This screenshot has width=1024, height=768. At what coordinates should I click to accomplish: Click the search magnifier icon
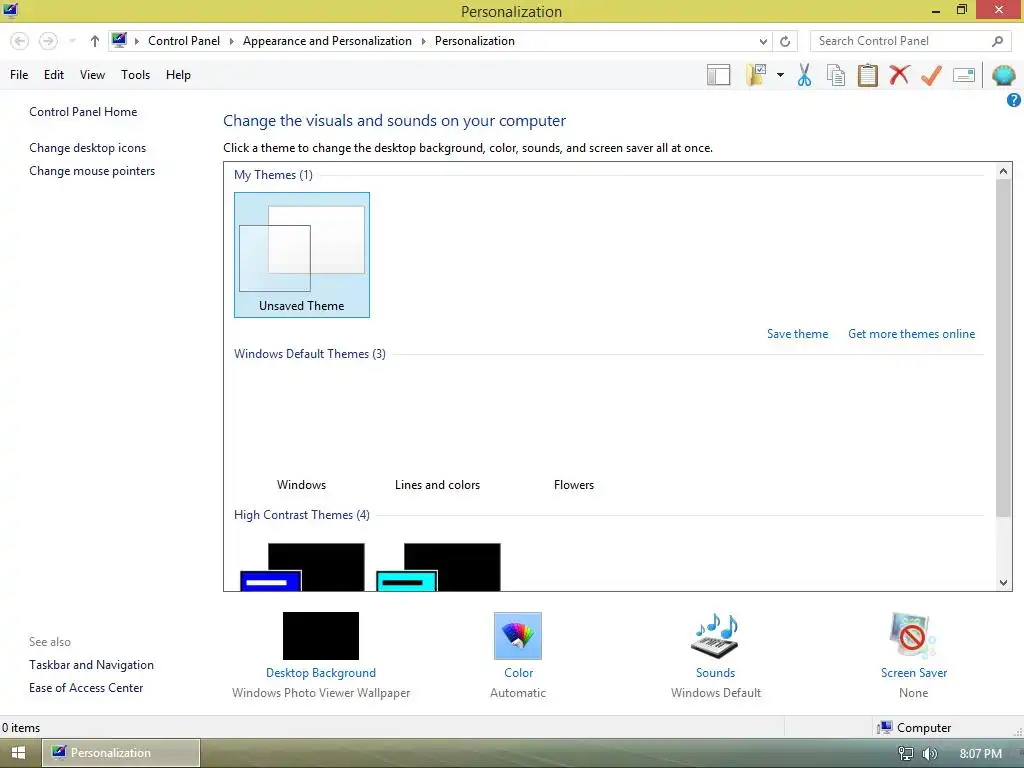[997, 41]
